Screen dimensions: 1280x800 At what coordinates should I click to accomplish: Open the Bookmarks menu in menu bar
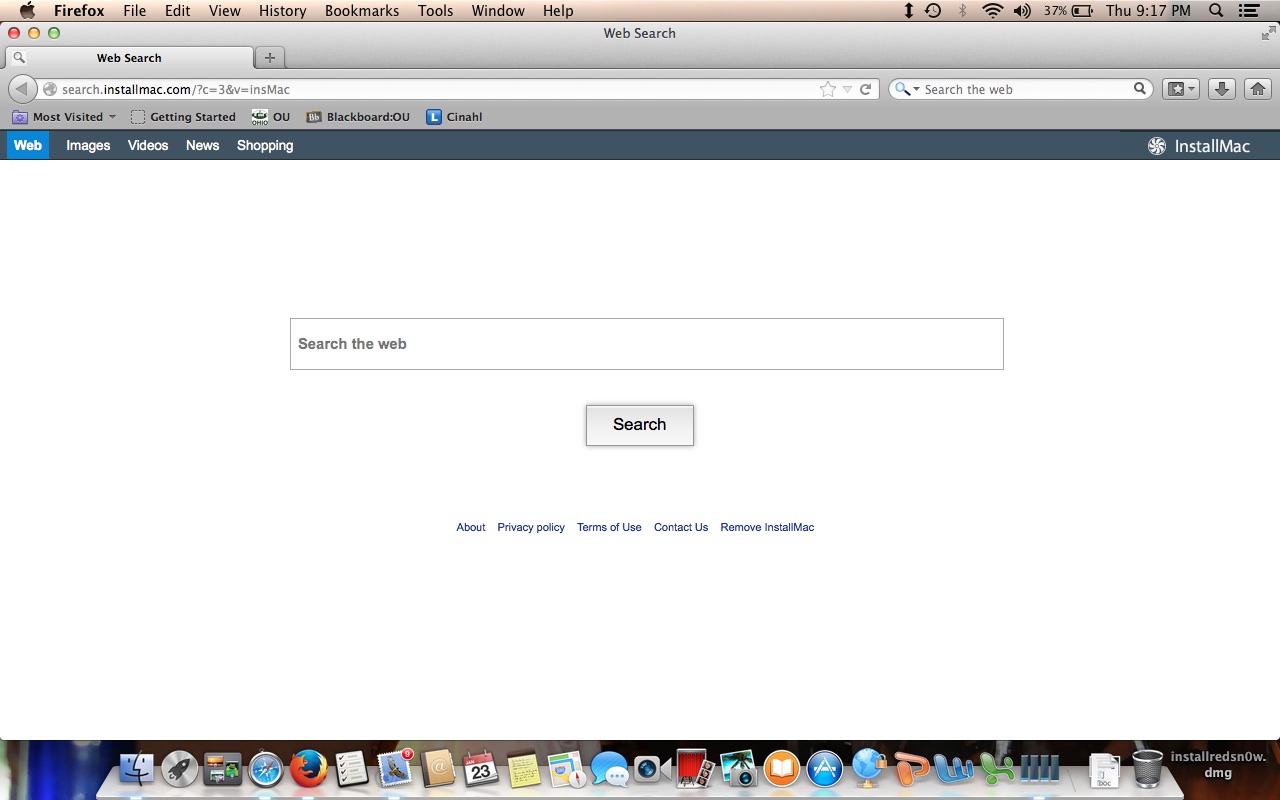pyautogui.click(x=362, y=11)
